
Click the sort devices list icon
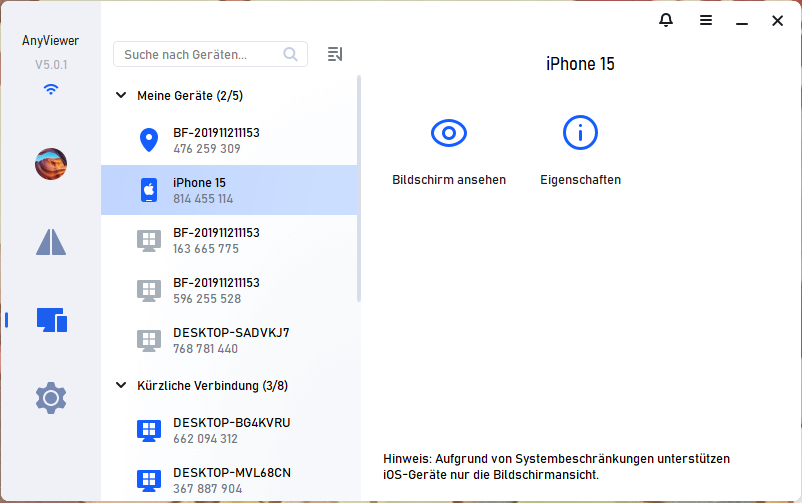pos(335,54)
